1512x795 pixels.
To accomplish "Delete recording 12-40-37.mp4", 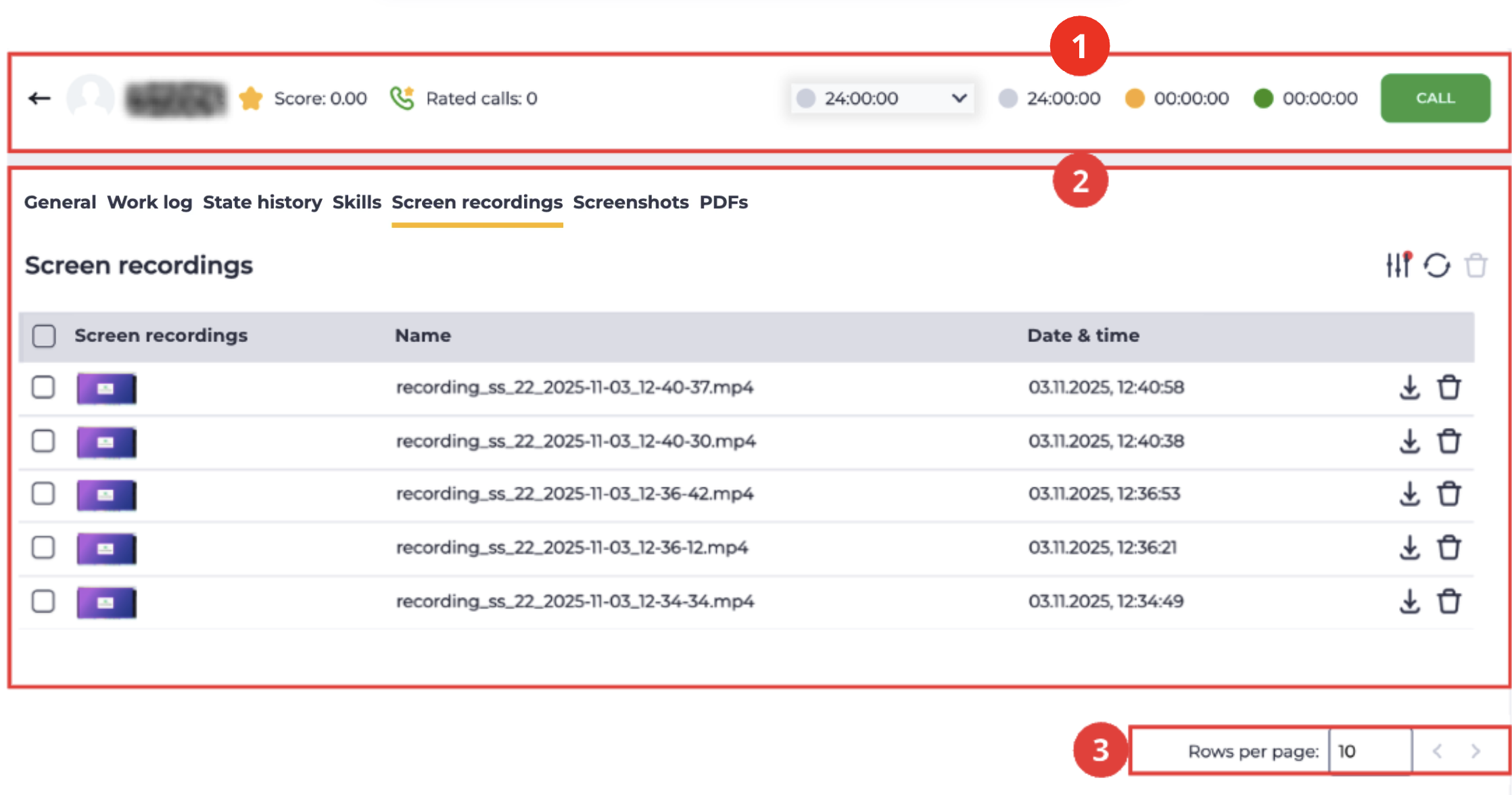I will coord(1448,387).
